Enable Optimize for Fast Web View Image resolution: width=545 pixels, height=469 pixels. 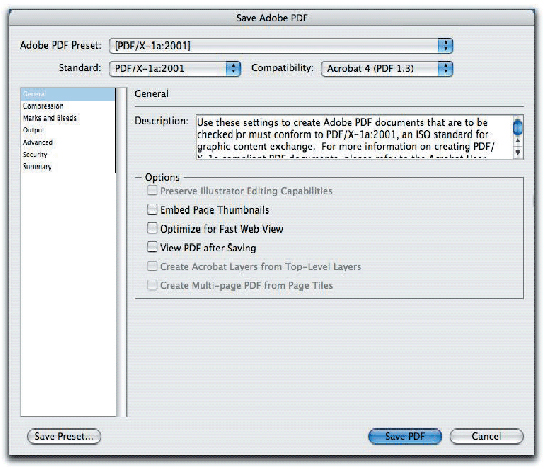click(x=152, y=228)
